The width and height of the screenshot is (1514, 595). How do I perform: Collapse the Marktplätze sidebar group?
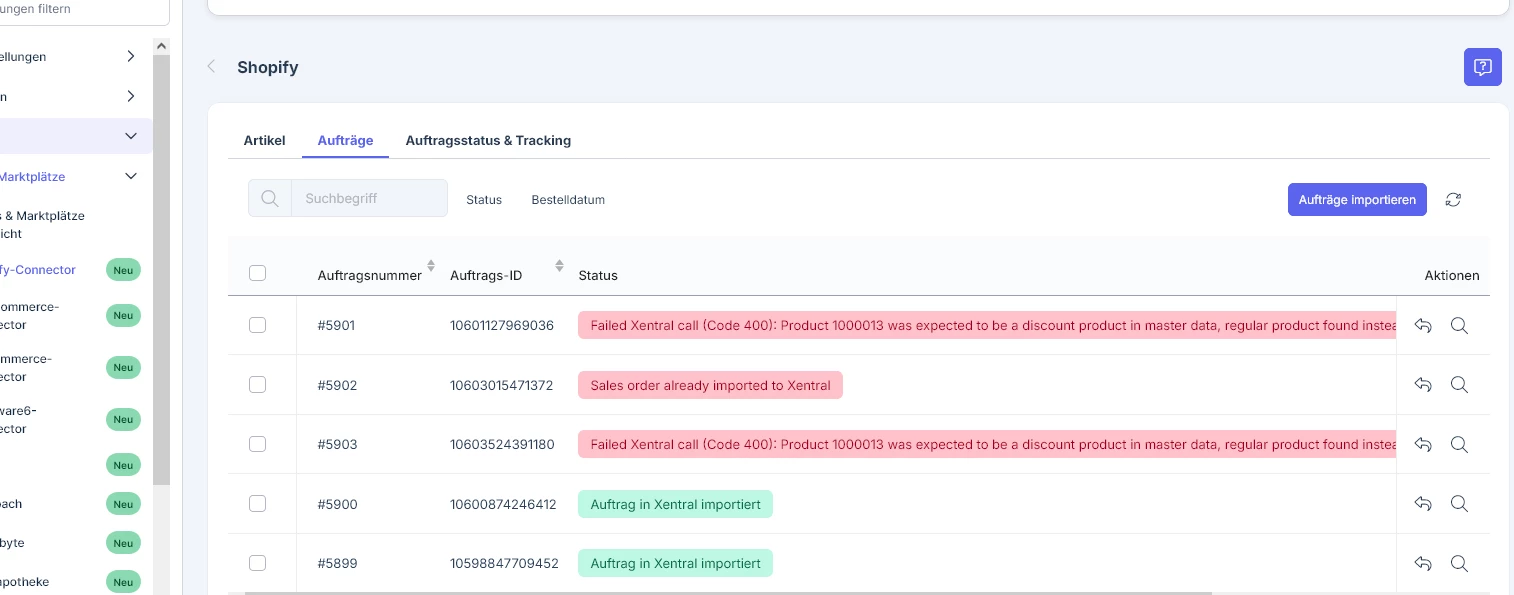[x=131, y=176]
